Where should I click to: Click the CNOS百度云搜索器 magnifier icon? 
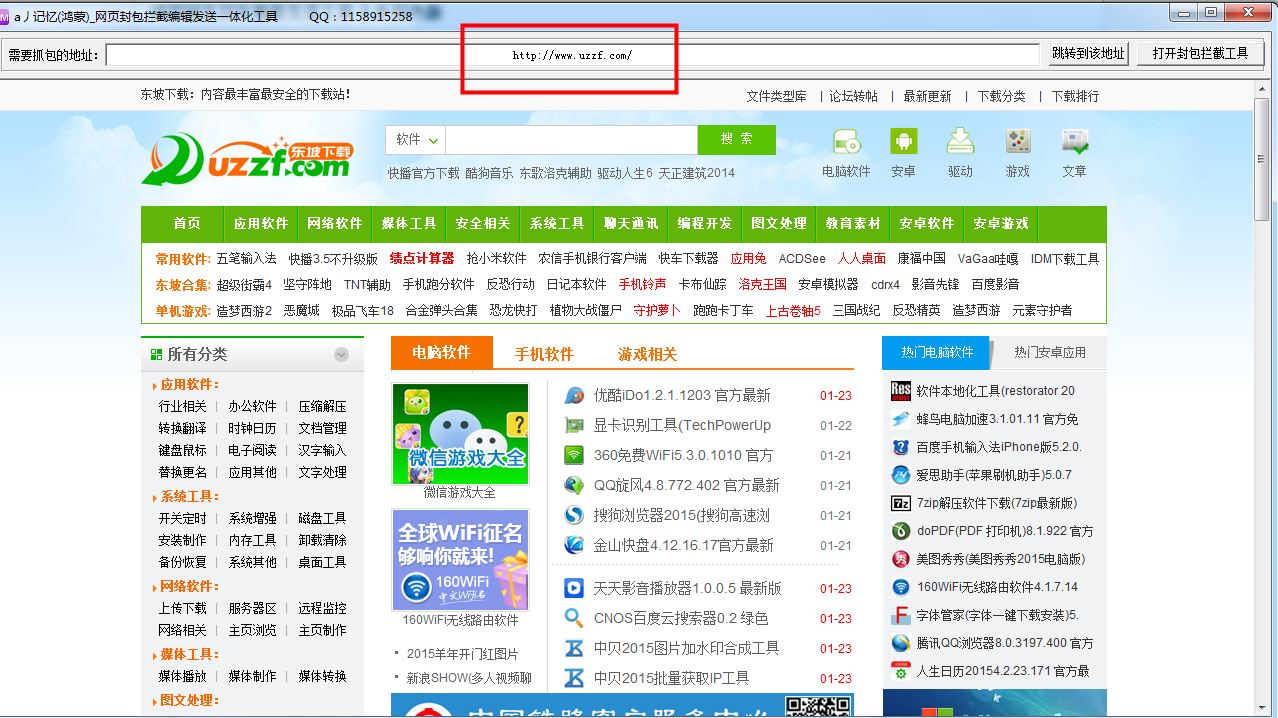(574, 618)
